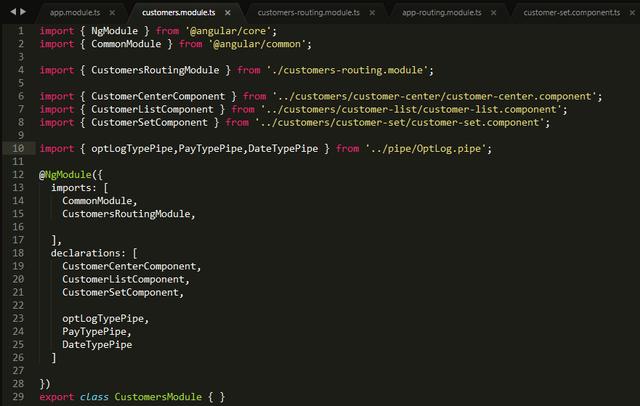Screen dimensions: 640x406
Task: Go to the previous tab using left arrow
Action: pyautogui.click(x=13, y=12)
